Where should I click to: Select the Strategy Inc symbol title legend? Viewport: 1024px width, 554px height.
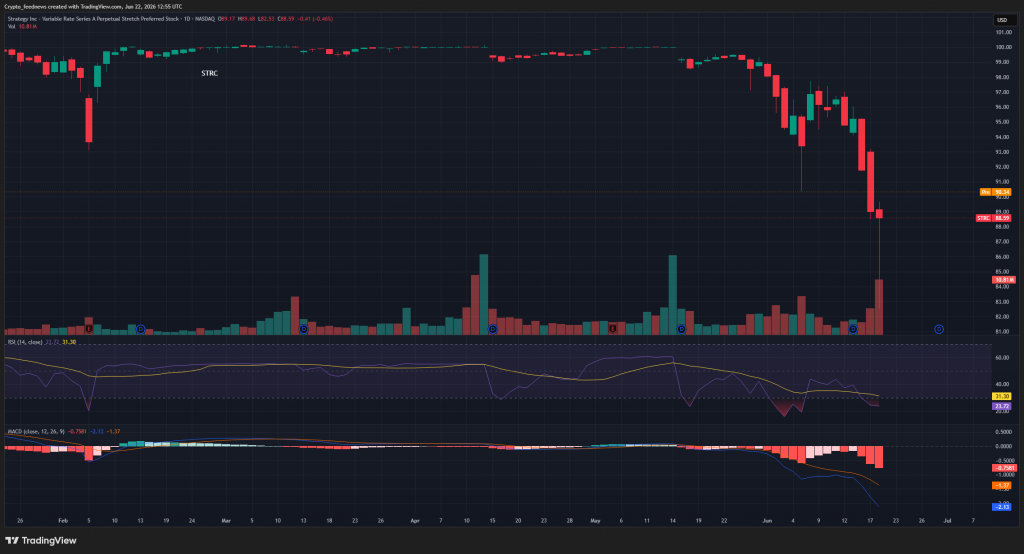point(111,19)
